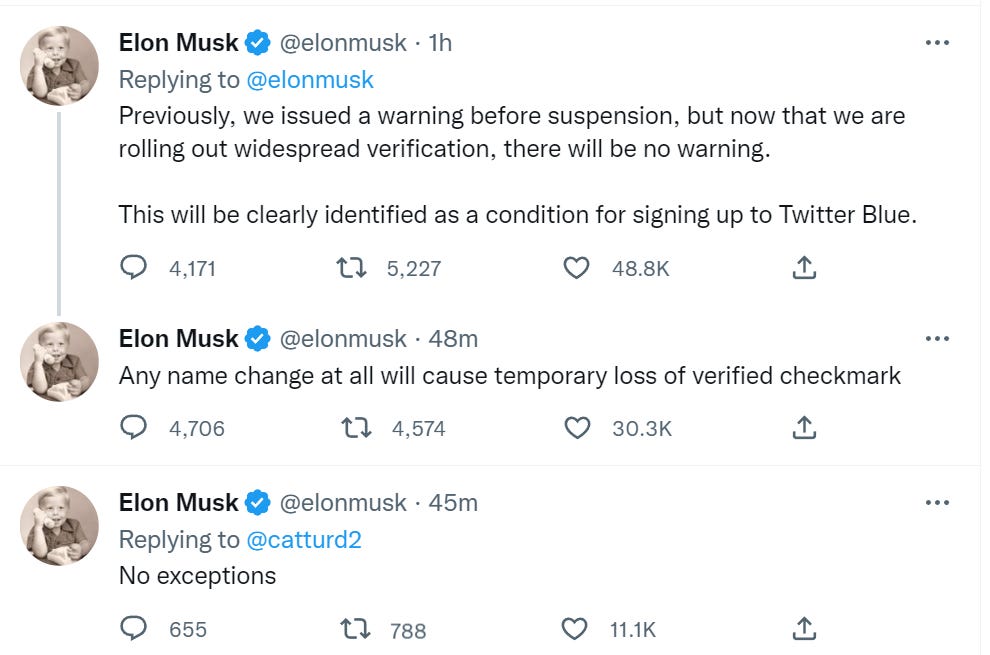Retweet the tweet with 5,227 retweets

[349, 268]
